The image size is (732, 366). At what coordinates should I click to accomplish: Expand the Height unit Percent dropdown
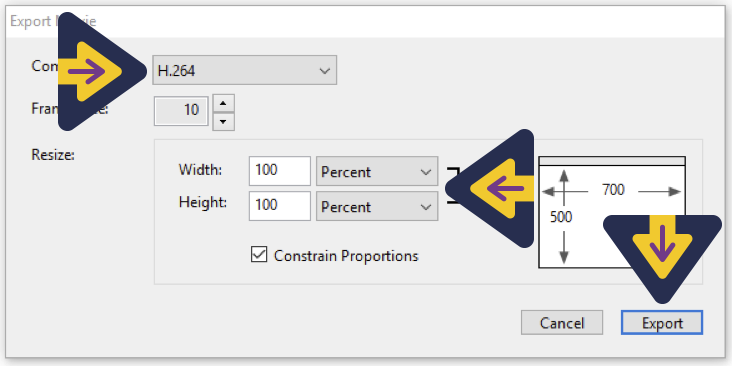tap(377, 206)
